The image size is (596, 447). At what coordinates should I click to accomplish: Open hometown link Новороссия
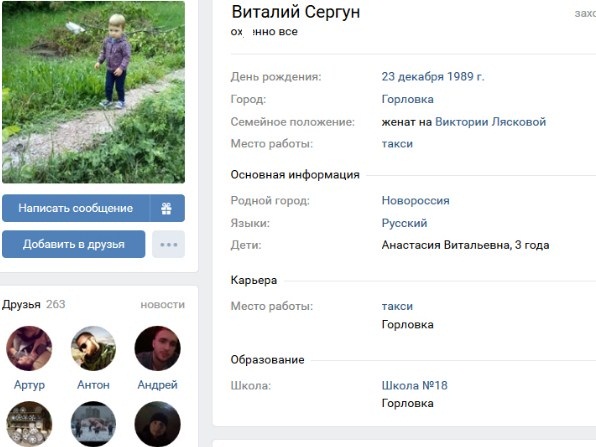pyautogui.click(x=415, y=200)
